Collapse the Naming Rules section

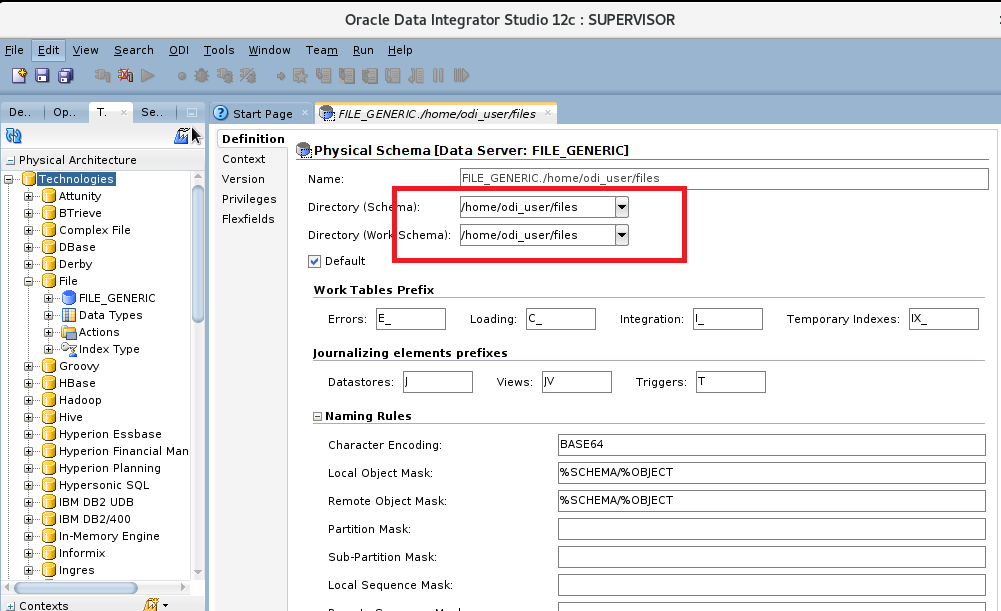pyautogui.click(x=317, y=416)
